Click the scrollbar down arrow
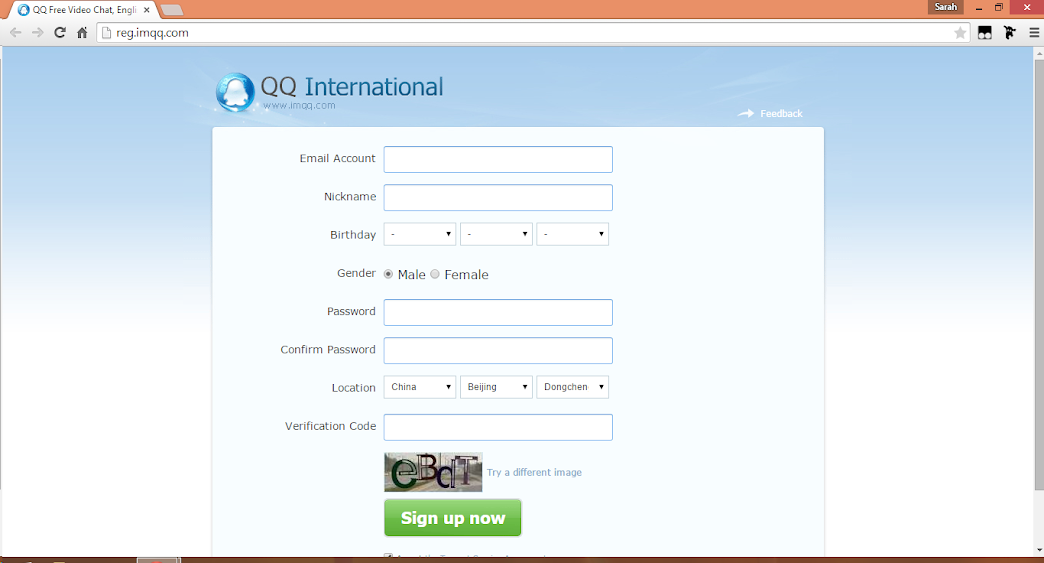The height and width of the screenshot is (563, 1044). [1039, 551]
